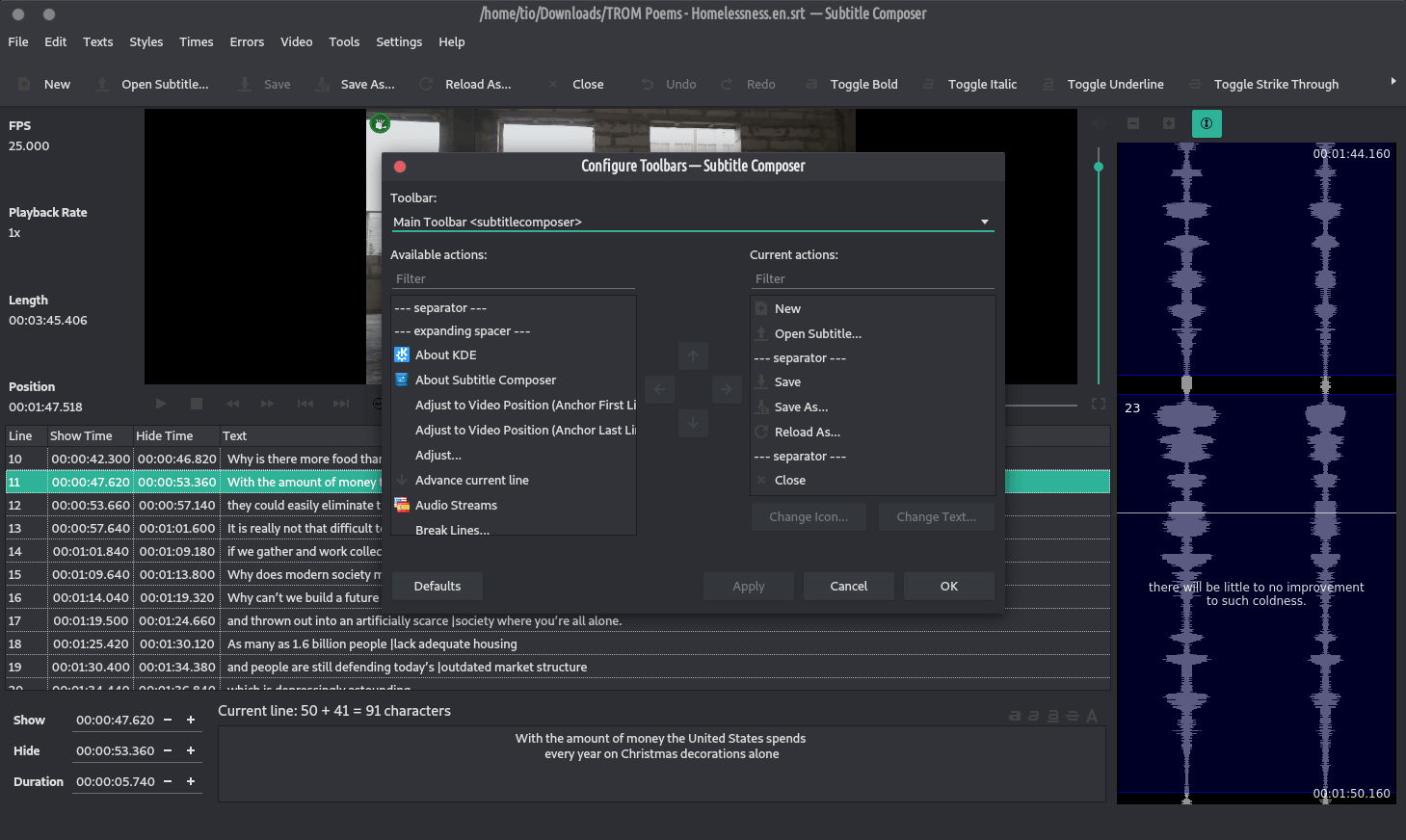Click the Change Icon... button

tap(809, 516)
